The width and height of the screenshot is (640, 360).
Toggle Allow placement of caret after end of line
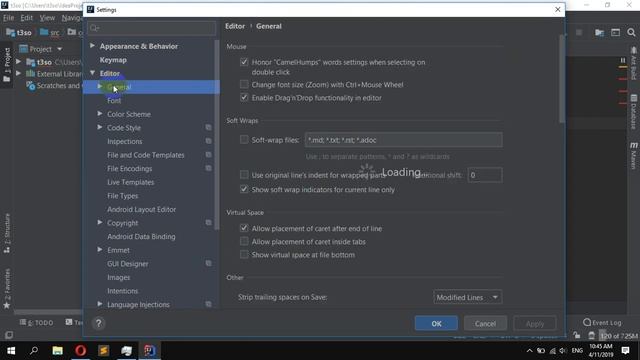[244, 228]
